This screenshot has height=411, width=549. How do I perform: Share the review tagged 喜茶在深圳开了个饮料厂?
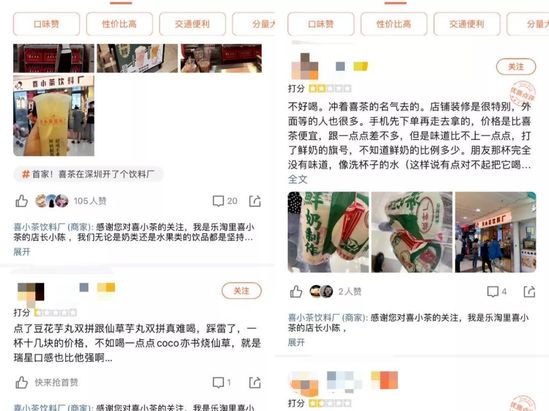click(x=255, y=201)
